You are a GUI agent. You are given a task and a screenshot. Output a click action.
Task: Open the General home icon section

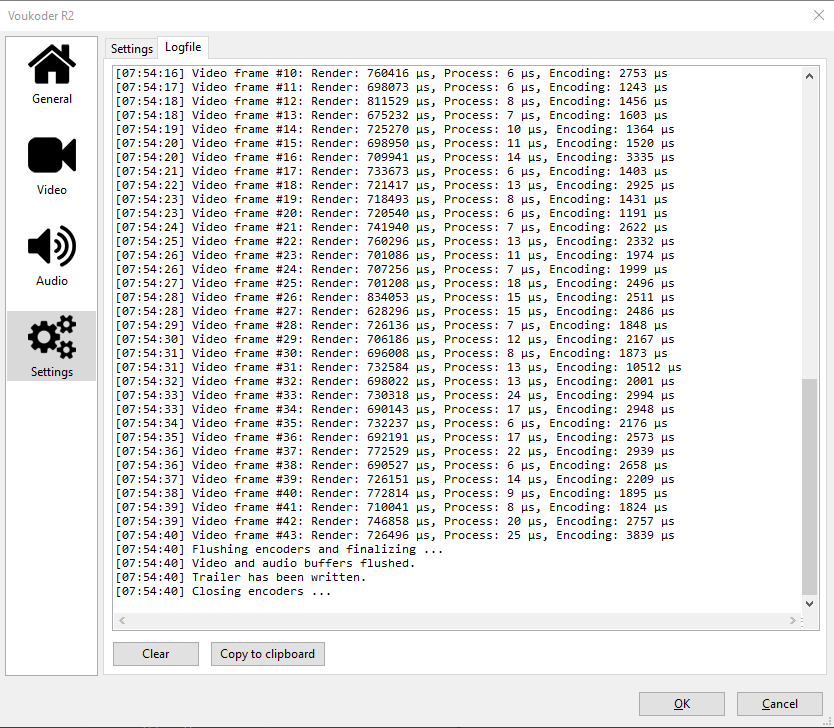[52, 73]
